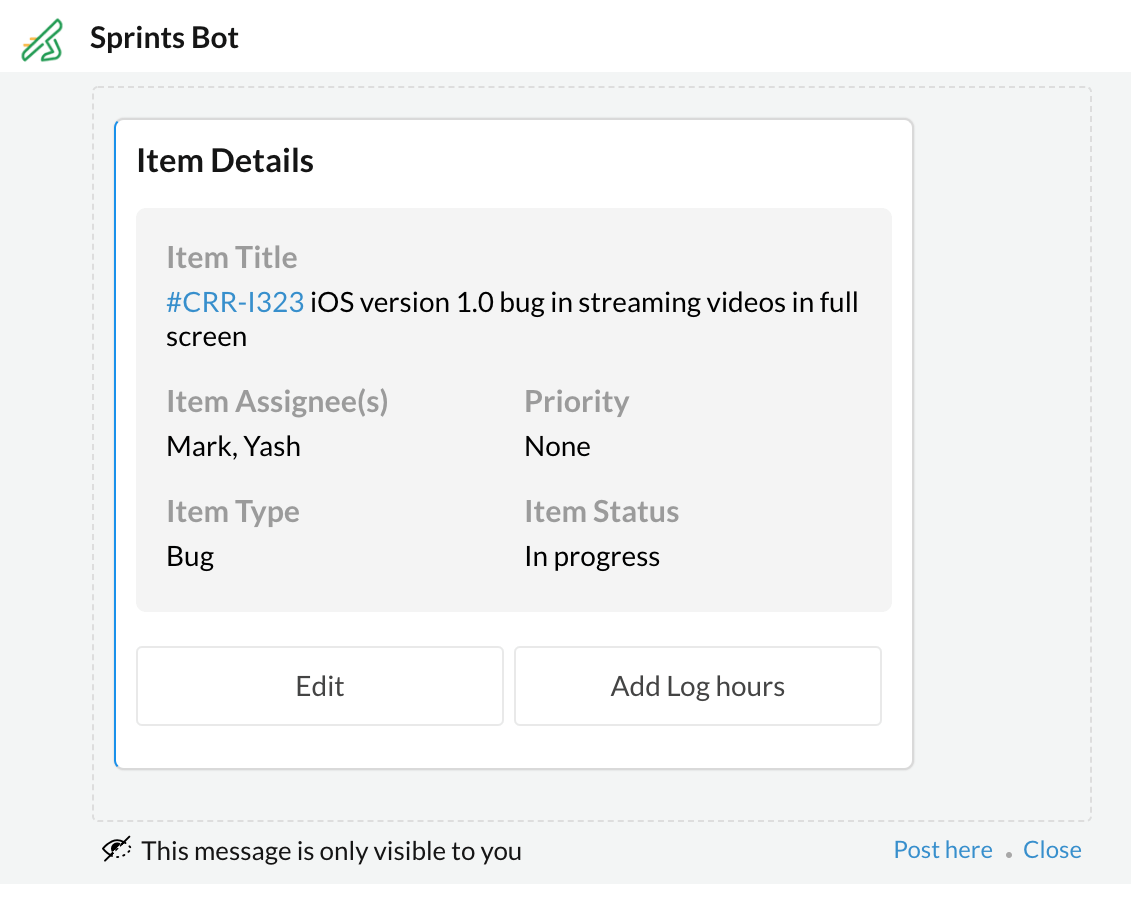Select the Item Type value Bug
Image resolution: width=1131 pixels, height=920 pixels.
(190, 556)
